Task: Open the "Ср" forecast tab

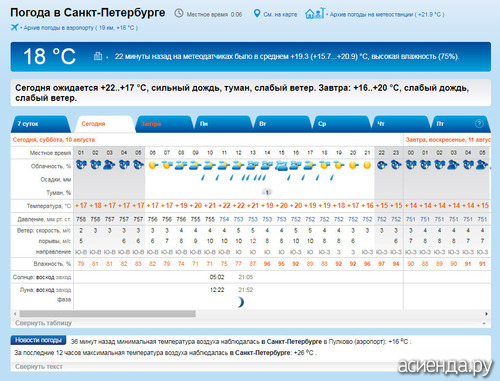Action: click(x=341, y=124)
